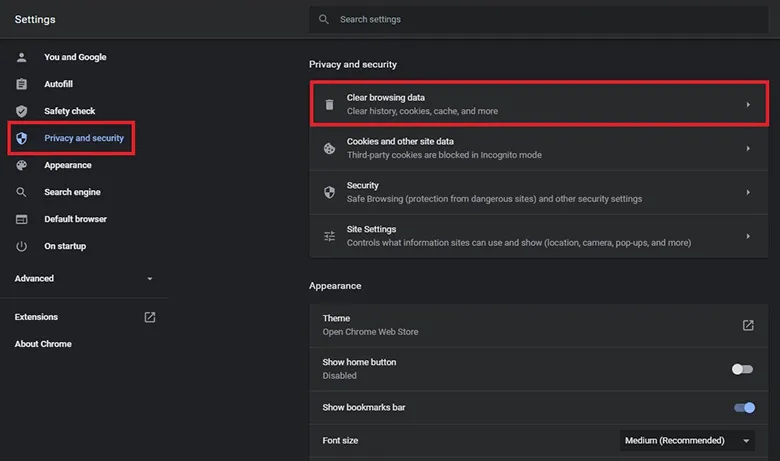The image size is (780, 461).
Task: Click the Search settings input field
Action: click(x=540, y=19)
